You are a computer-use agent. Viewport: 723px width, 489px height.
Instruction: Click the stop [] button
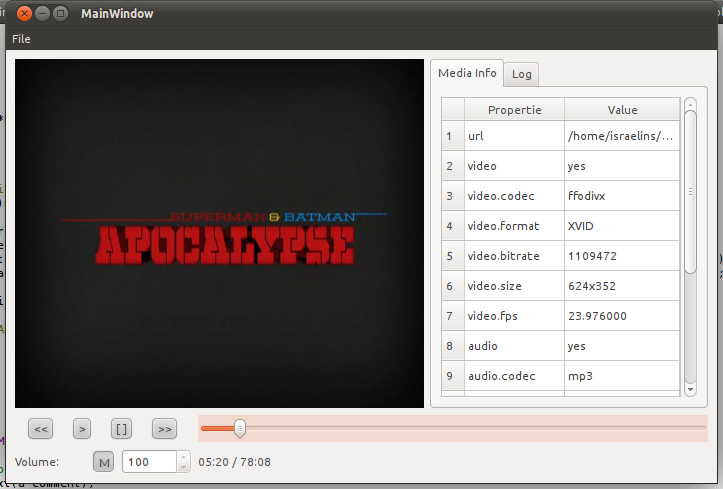121,429
